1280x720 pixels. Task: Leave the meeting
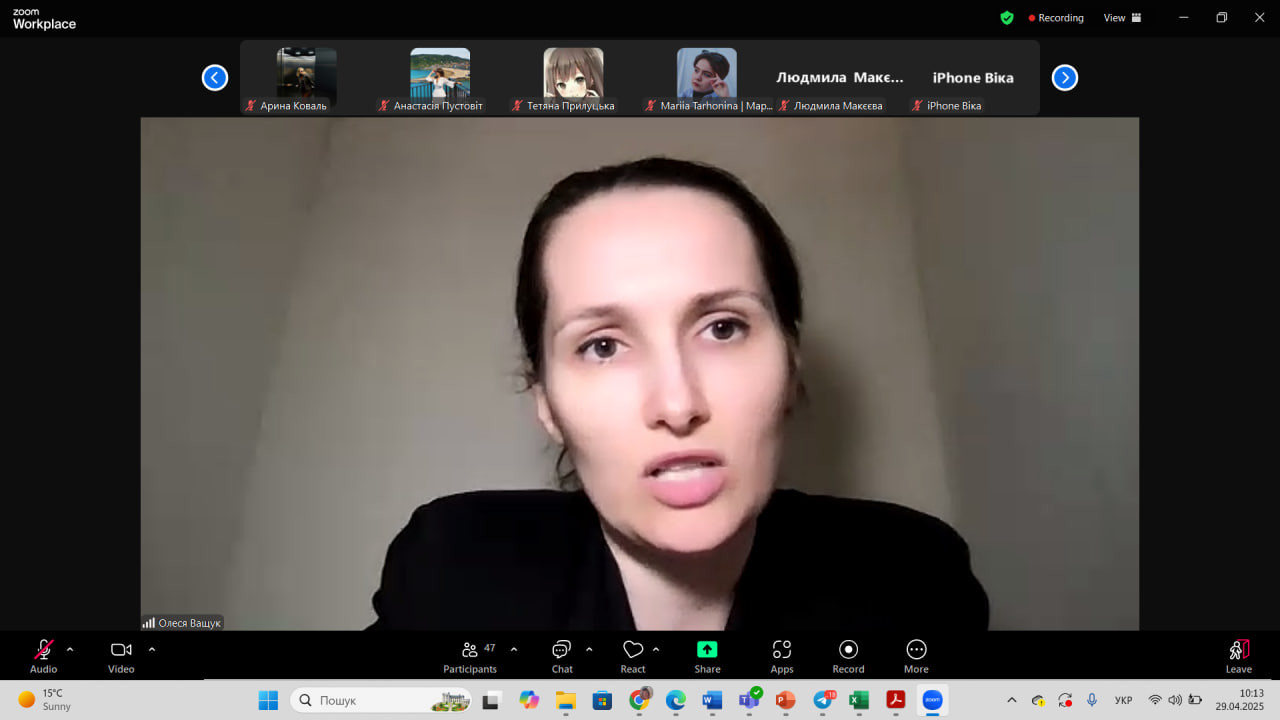pos(1239,655)
